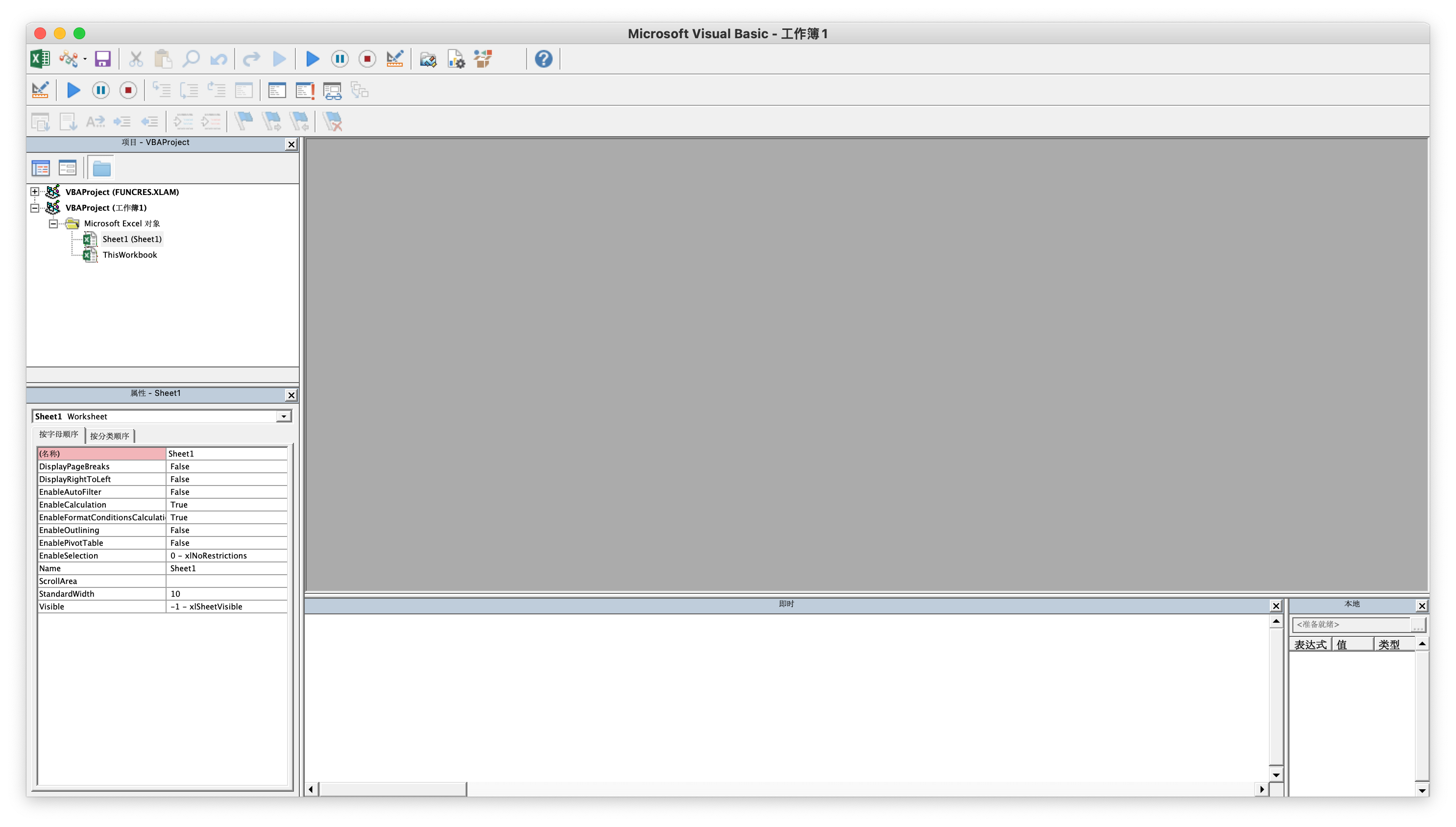Screen dimensions: 1456x827
Task: Open Find with the magnifier icon
Action: pos(191,59)
